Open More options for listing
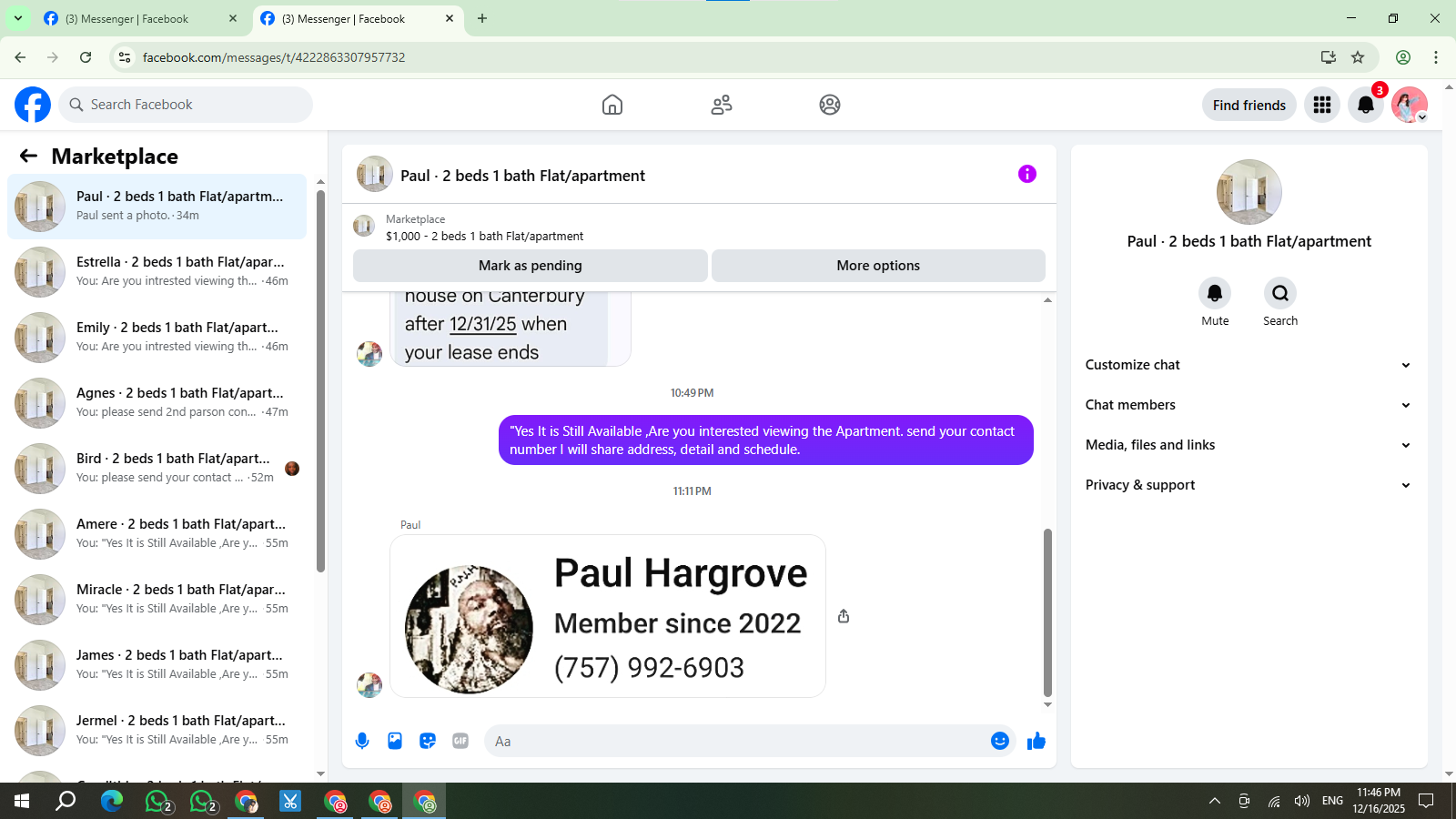This screenshot has width=1456, height=819. tap(878, 266)
